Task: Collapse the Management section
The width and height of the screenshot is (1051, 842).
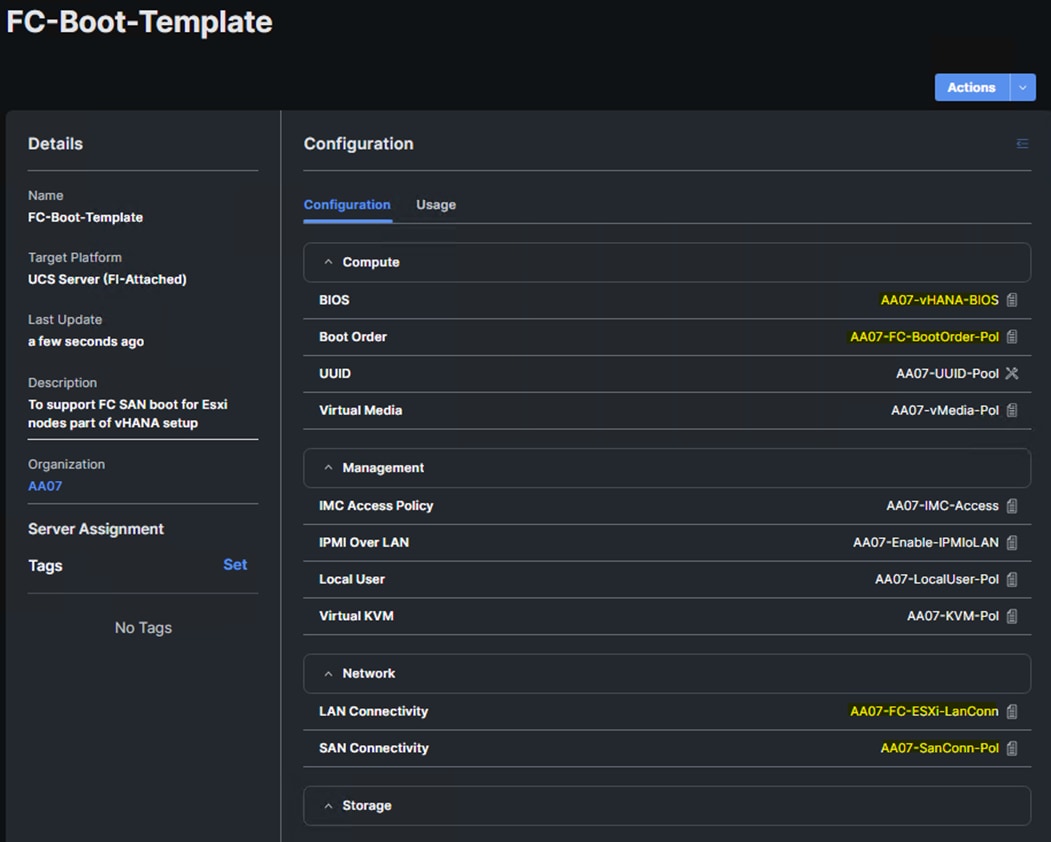Action: tap(328, 468)
